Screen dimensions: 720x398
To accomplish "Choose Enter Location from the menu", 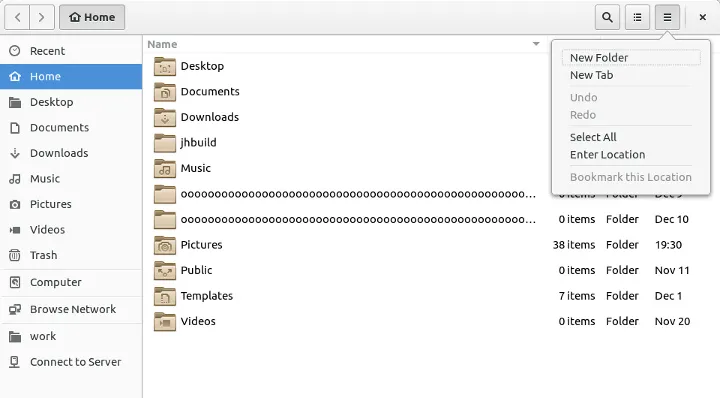I will (x=631, y=155).
